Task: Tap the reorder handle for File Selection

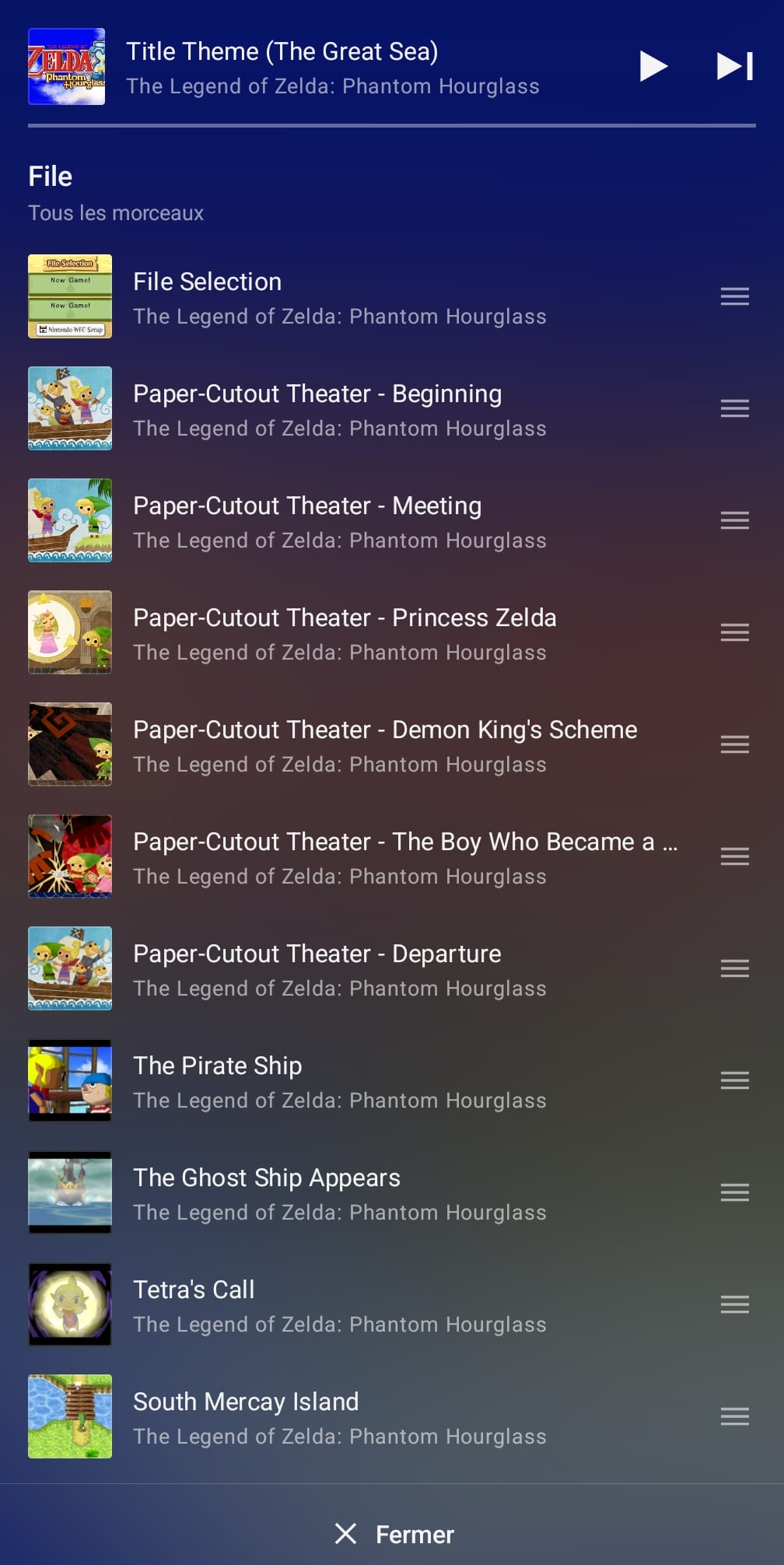Action: point(734,296)
